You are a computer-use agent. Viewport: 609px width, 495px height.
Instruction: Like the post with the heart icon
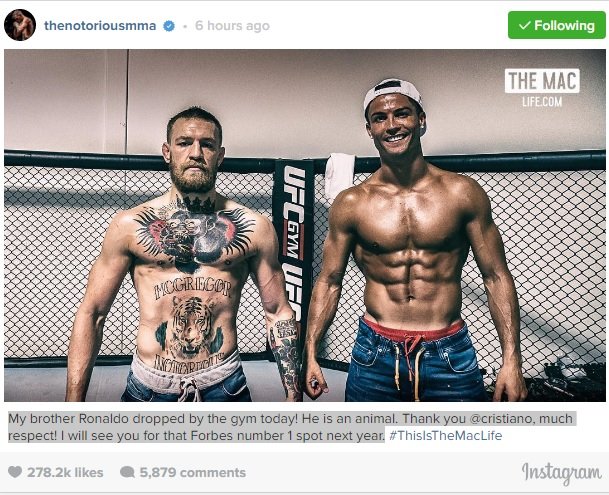click(x=15, y=472)
